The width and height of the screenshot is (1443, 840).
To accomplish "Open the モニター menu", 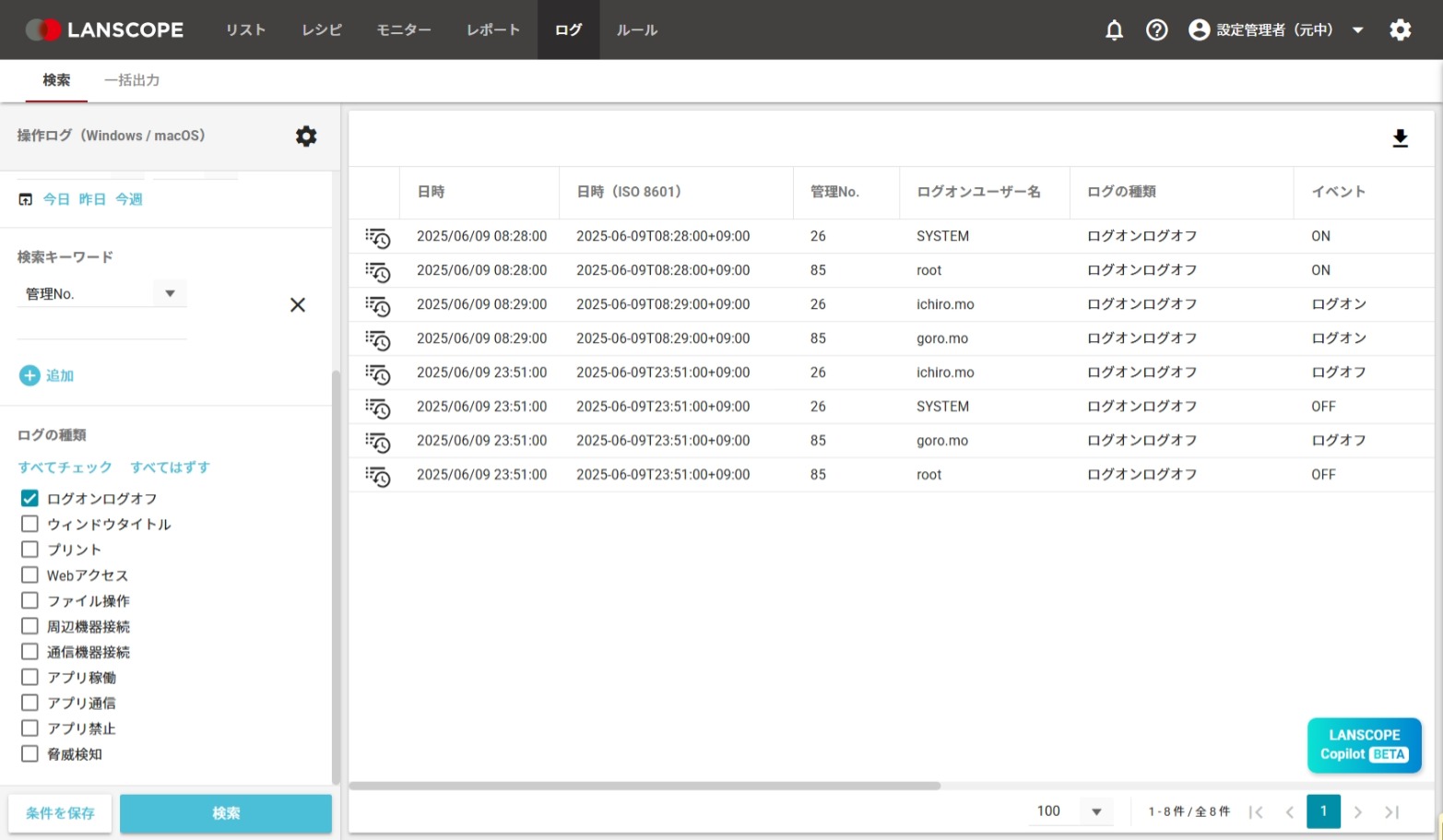I will pyautogui.click(x=404, y=30).
